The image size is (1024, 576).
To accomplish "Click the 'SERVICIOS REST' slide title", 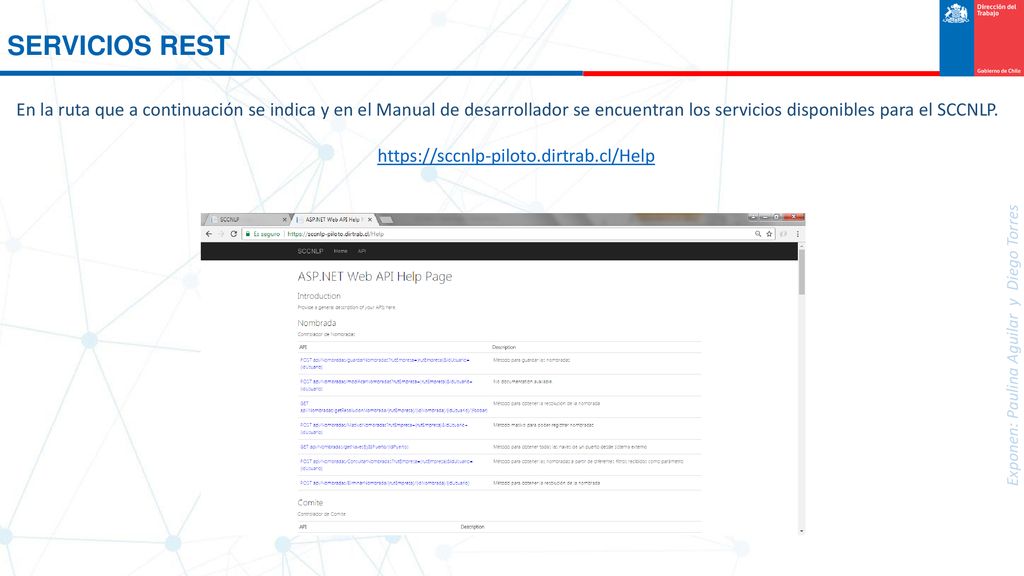I will click(x=119, y=46).
